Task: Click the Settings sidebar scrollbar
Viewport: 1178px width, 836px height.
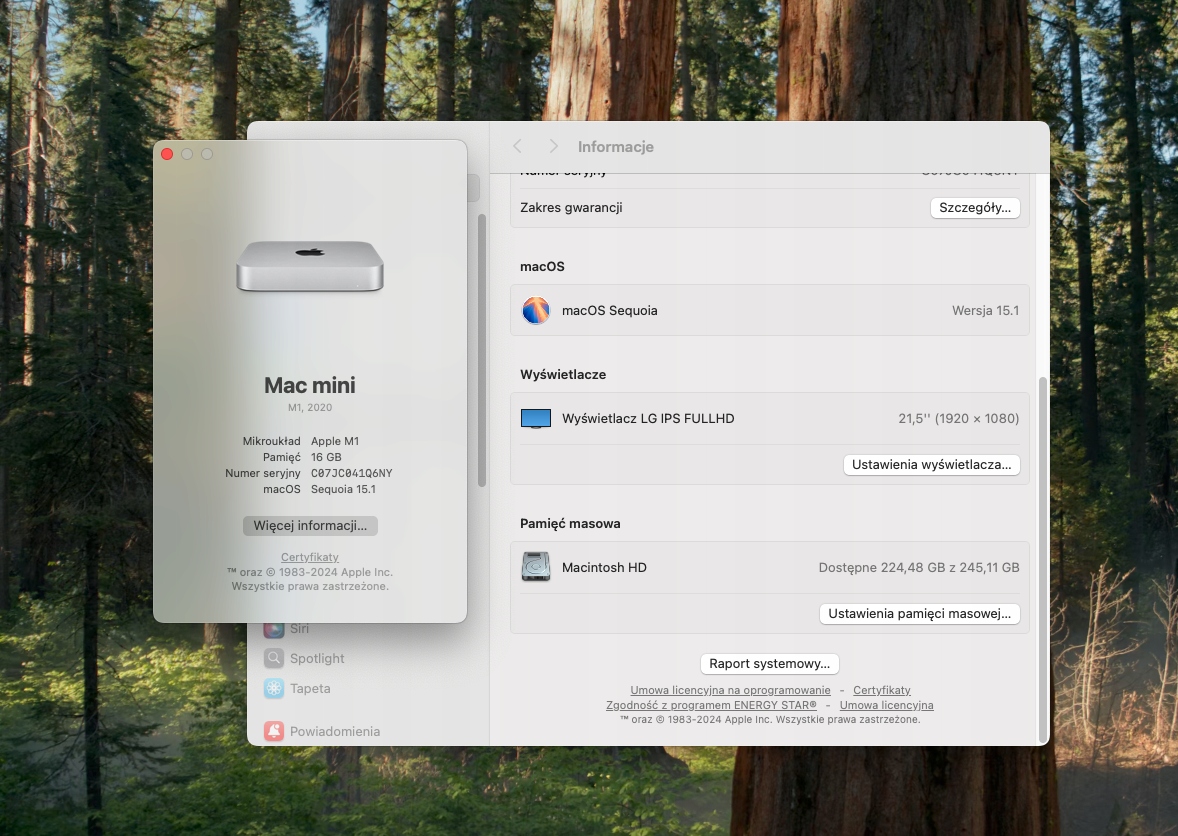Action: click(x=482, y=350)
